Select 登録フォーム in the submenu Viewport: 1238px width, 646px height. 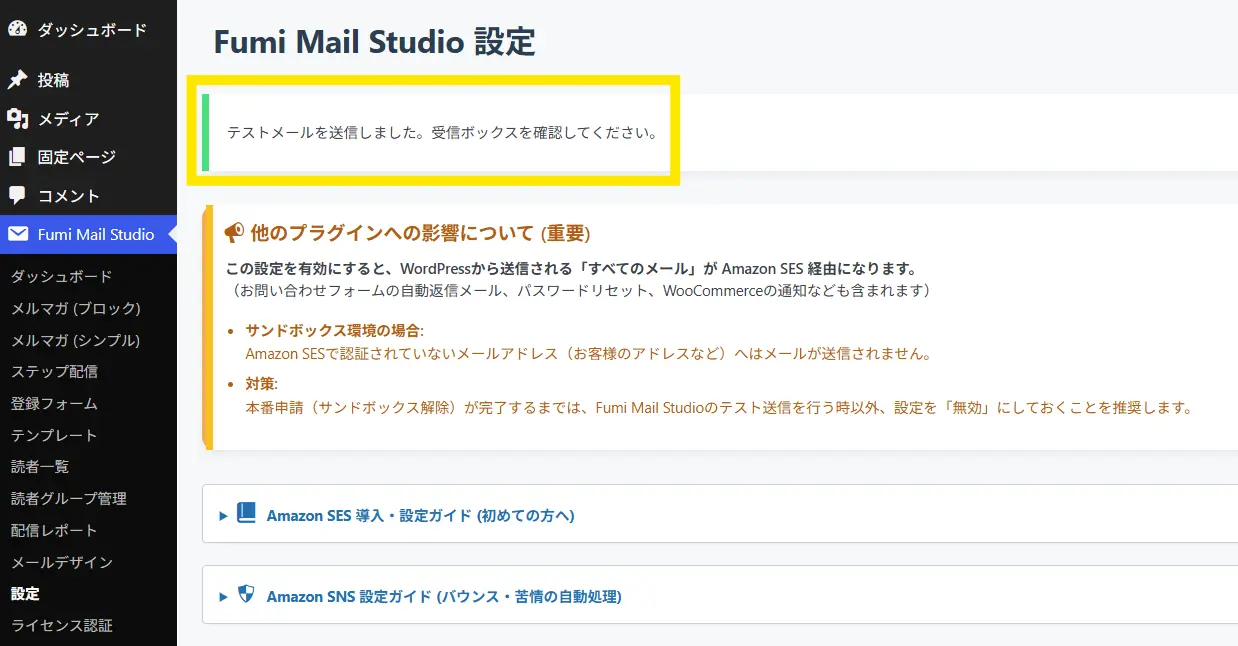coord(54,404)
